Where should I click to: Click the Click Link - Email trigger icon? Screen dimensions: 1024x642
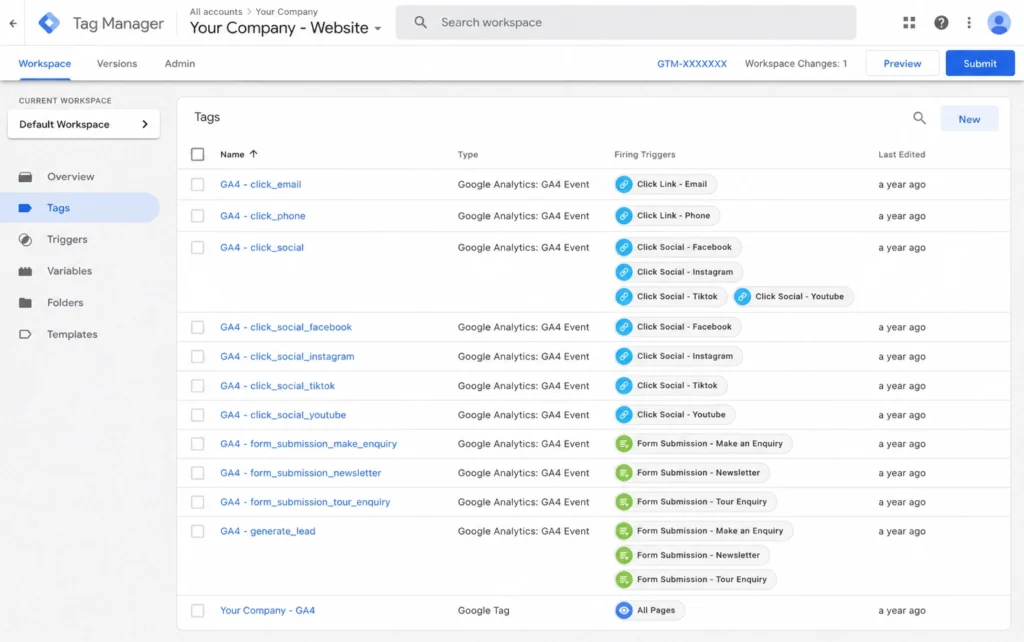click(x=624, y=184)
